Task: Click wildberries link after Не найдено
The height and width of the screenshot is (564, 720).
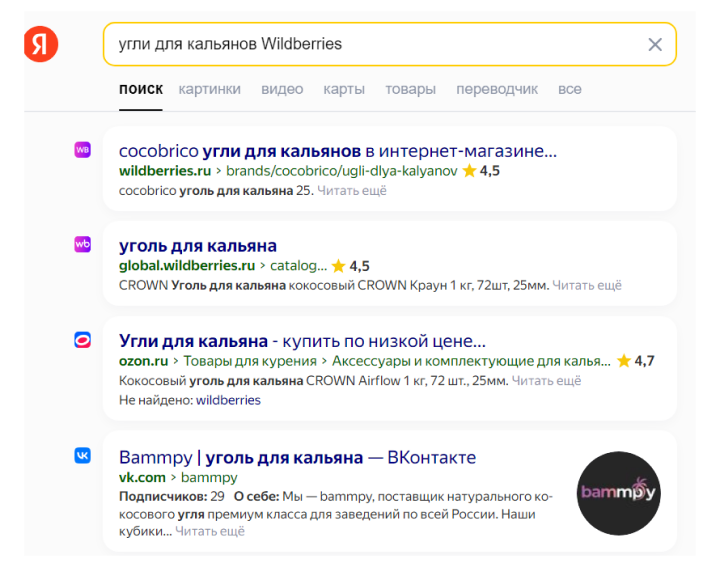Action: click(x=228, y=400)
